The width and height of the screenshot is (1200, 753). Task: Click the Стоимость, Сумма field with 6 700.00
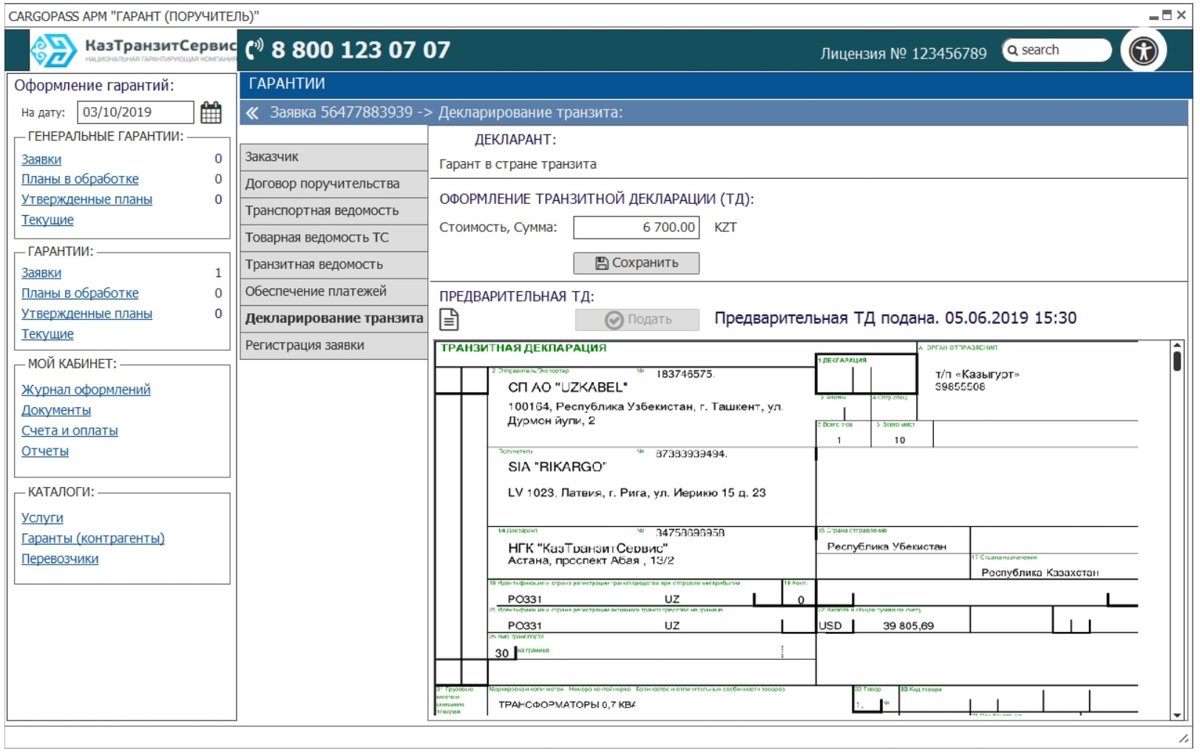(636, 228)
